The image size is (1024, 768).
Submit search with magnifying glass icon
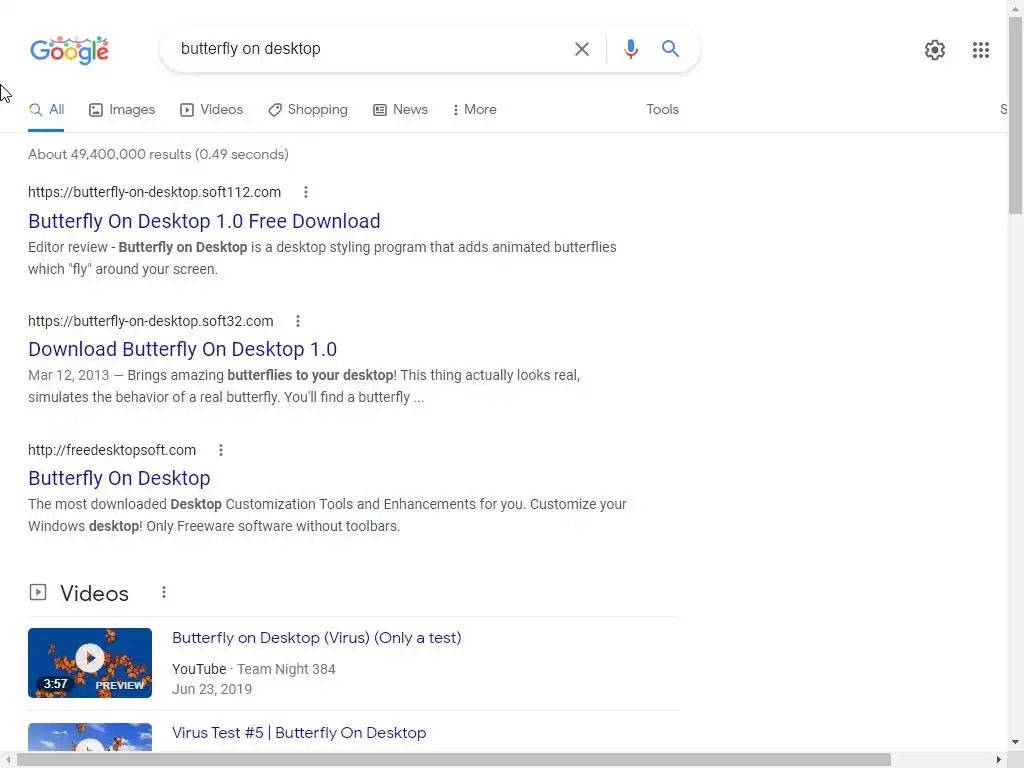pyautogui.click(x=670, y=48)
